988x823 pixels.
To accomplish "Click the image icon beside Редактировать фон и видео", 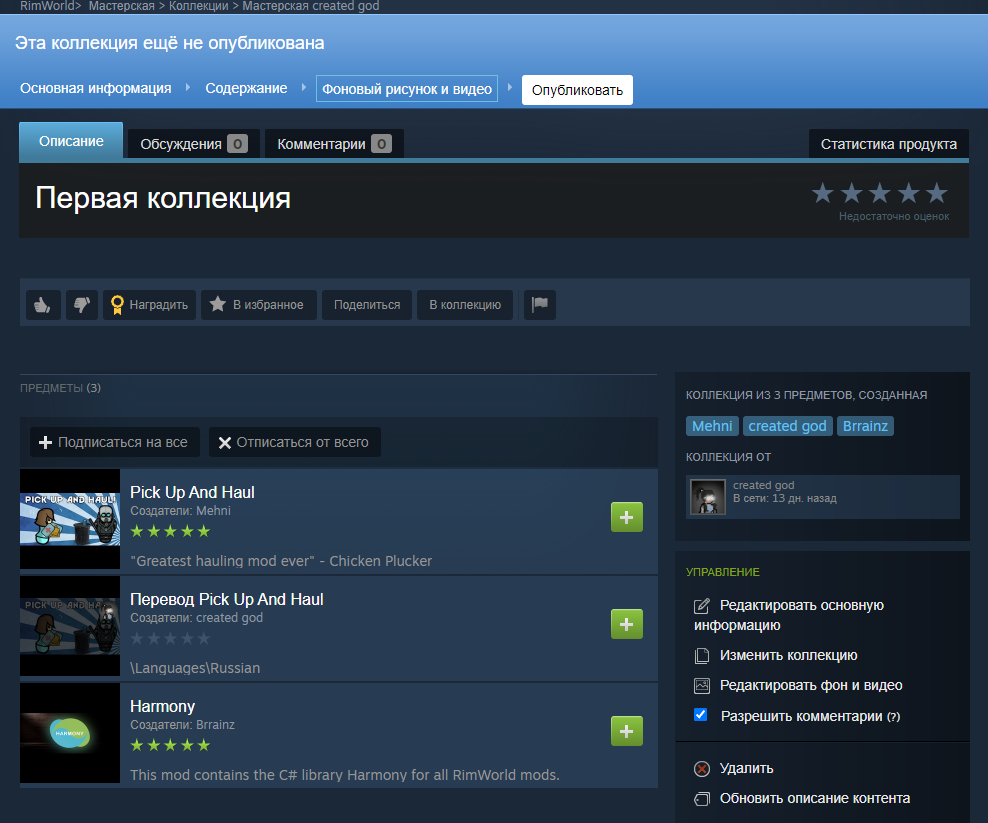I will (x=701, y=686).
